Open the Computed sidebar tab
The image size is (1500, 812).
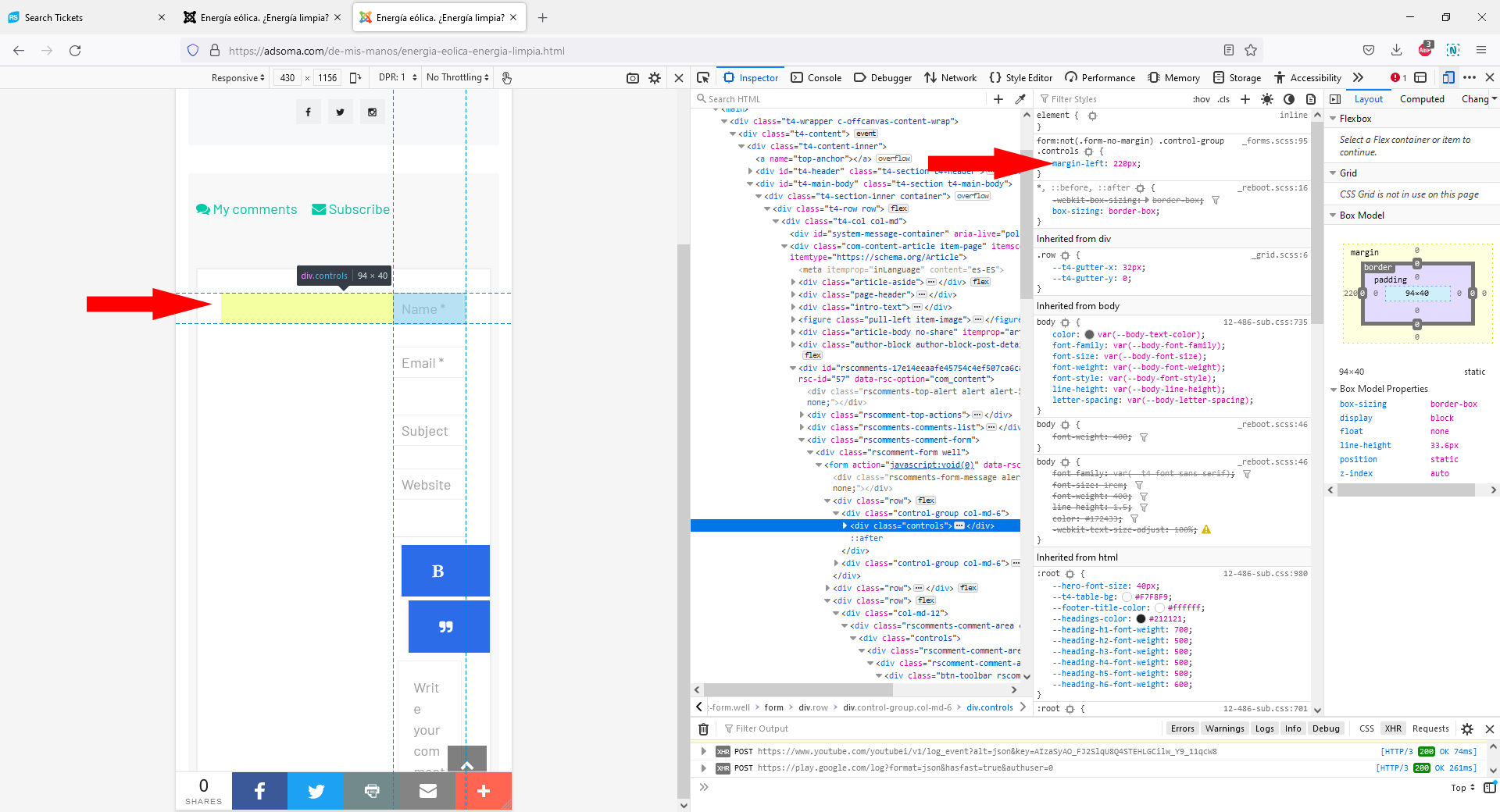point(1422,99)
